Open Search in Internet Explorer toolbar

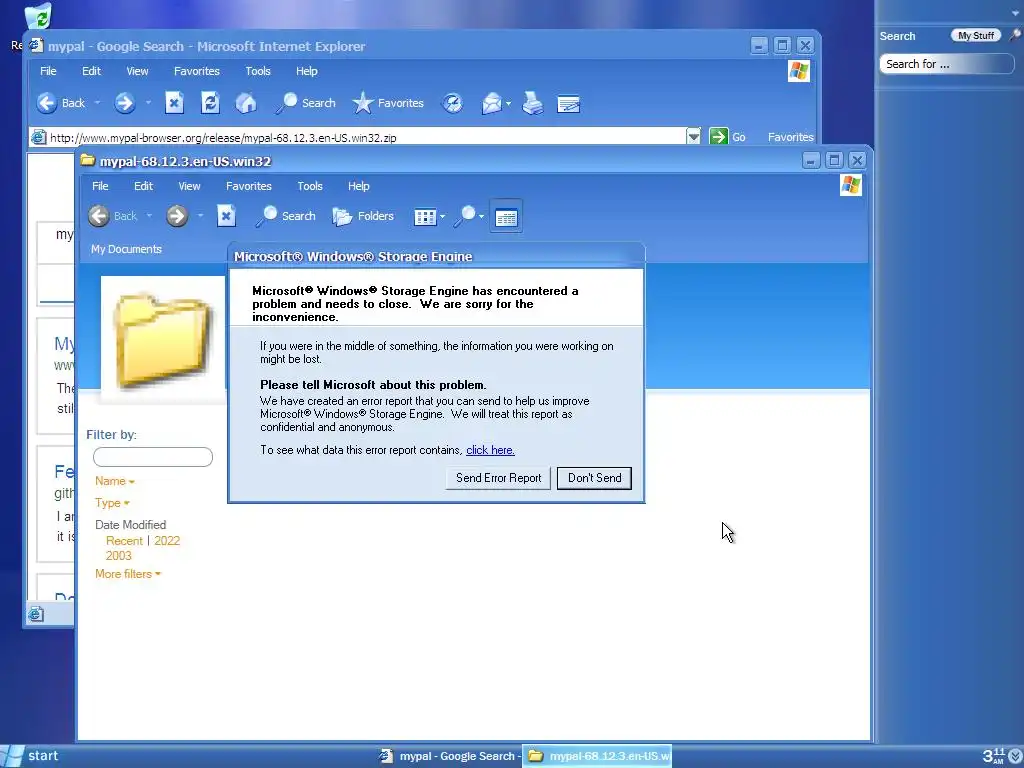click(x=305, y=103)
